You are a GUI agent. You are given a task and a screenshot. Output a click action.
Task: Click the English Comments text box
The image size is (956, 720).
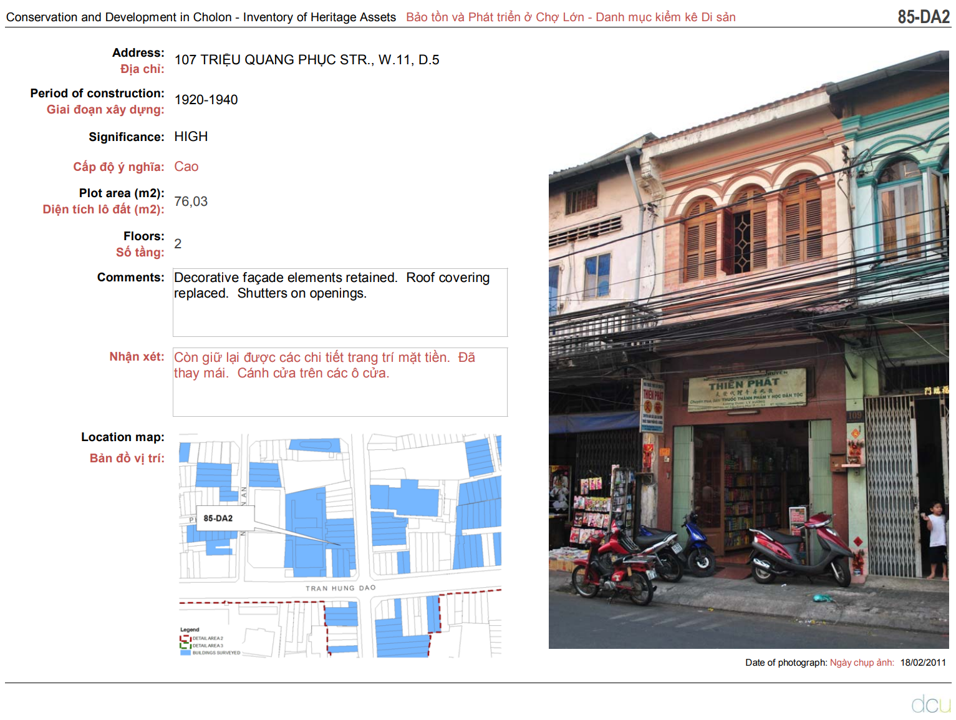click(339, 302)
